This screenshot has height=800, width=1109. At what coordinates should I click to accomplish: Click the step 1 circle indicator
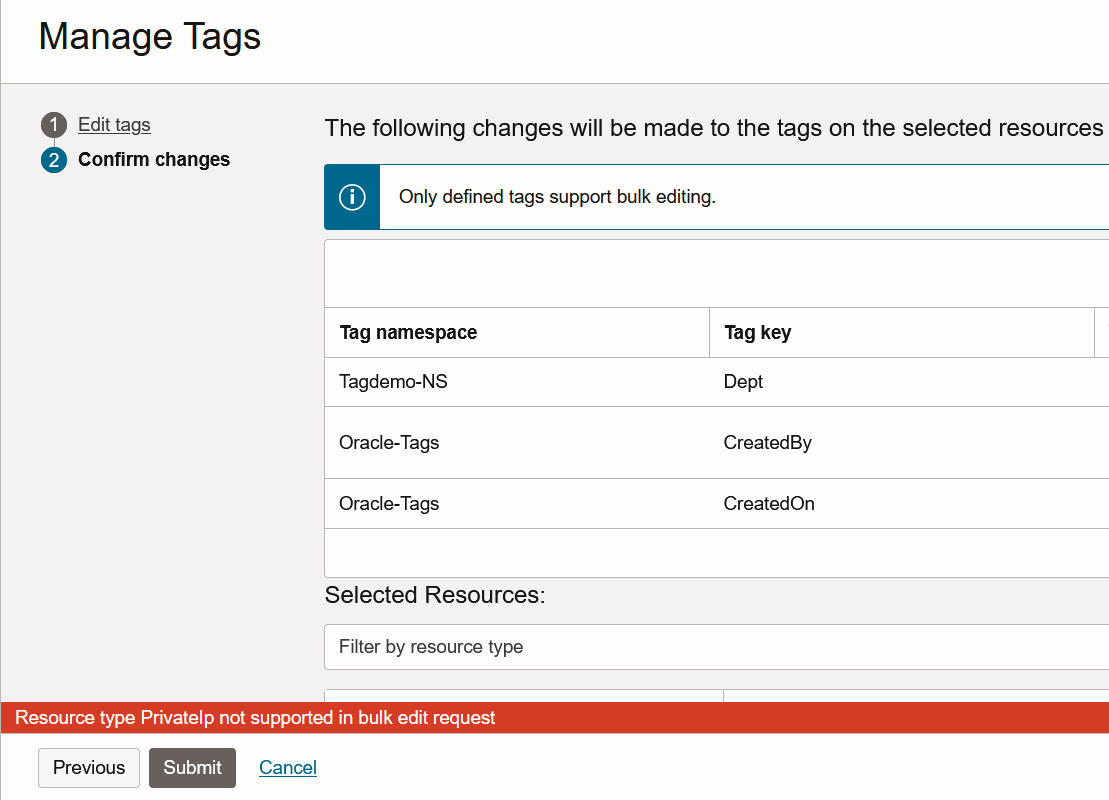(53, 125)
